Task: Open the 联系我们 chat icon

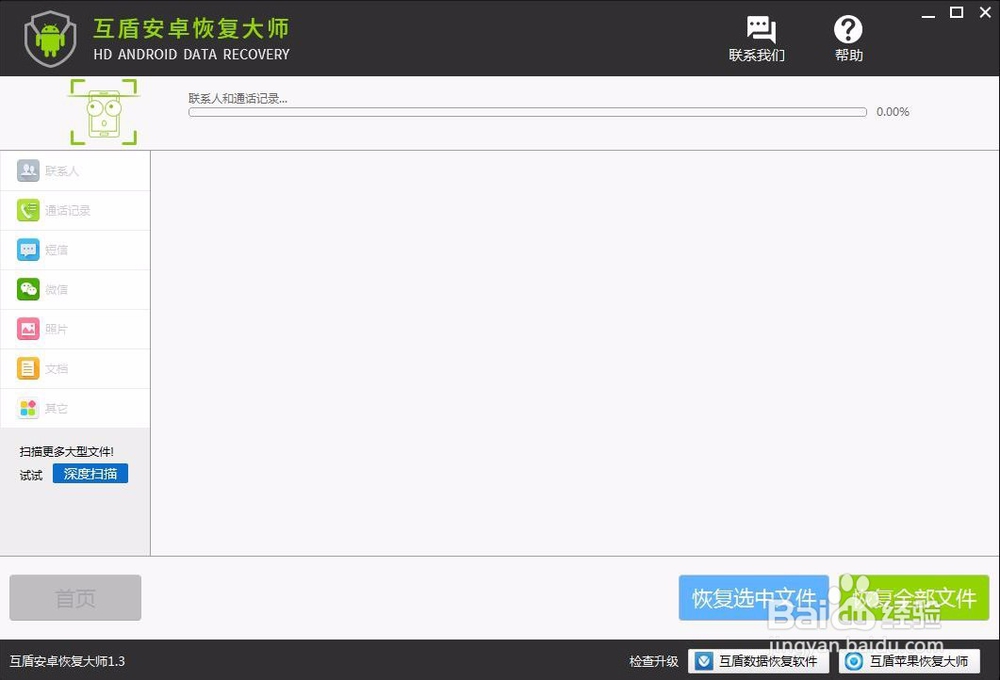Action: point(761,29)
